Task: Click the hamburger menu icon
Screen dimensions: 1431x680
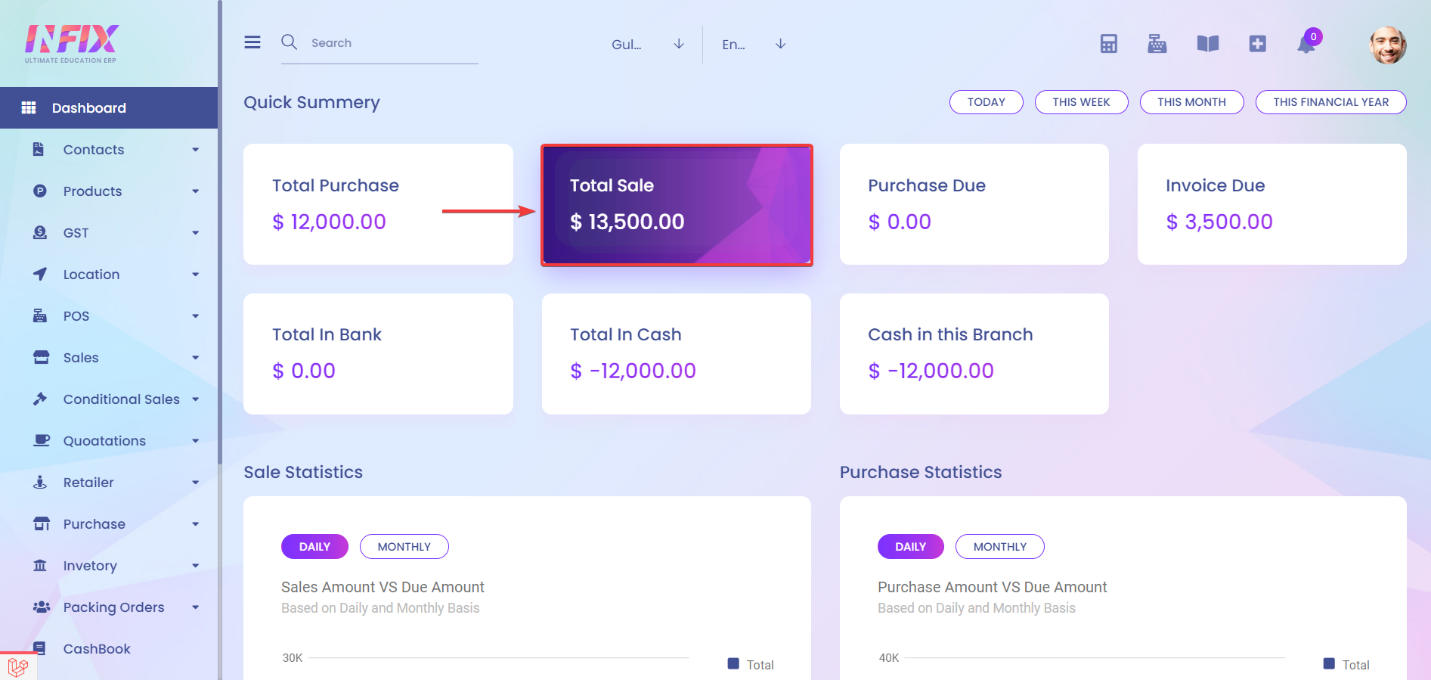Action: [252, 42]
